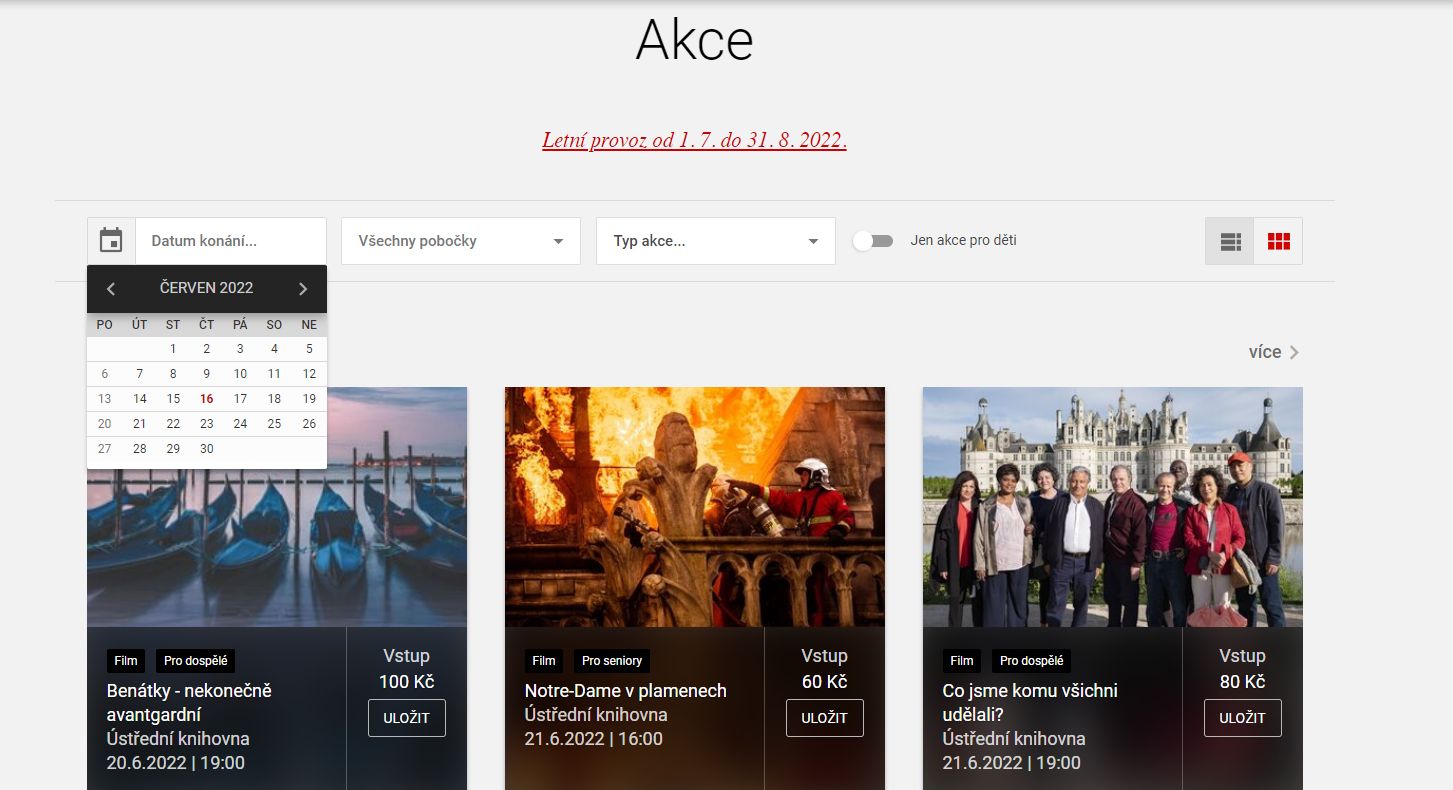Click the calendar icon beside date field
Screen dimensions: 1453x790
[x=111, y=241]
